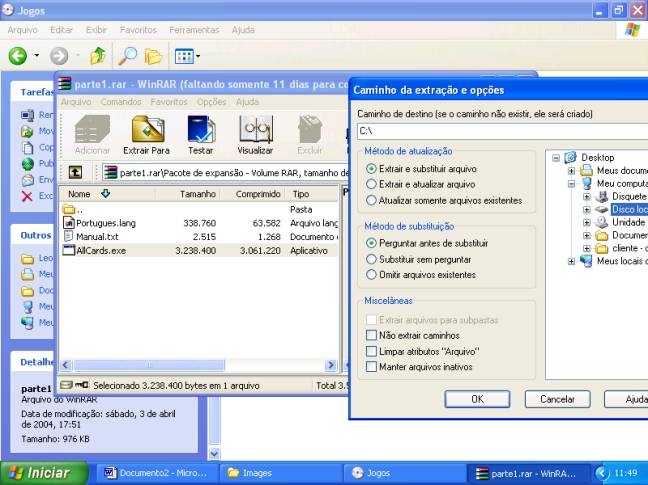Screen dimensions: 648x485
Task: Click the publish globe task icon
Action: point(27,164)
